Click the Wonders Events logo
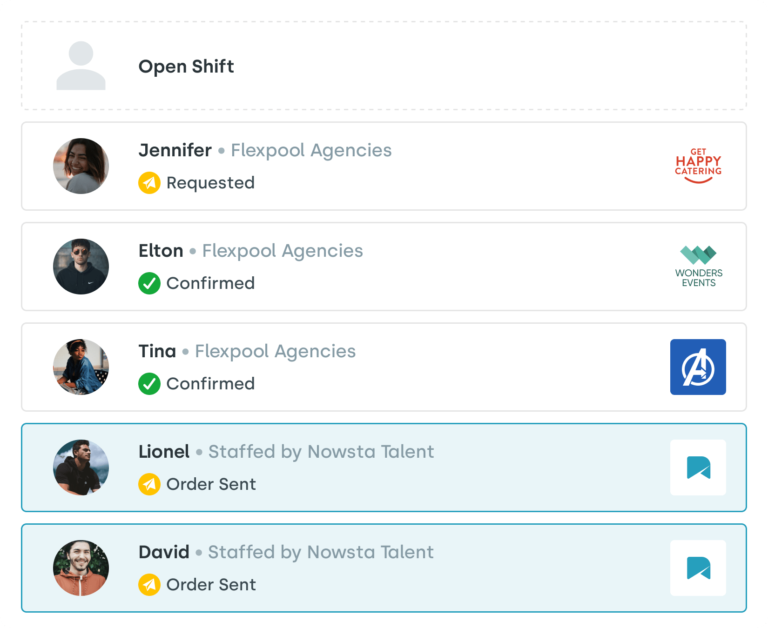This screenshot has height=628, width=768. (x=698, y=266)
